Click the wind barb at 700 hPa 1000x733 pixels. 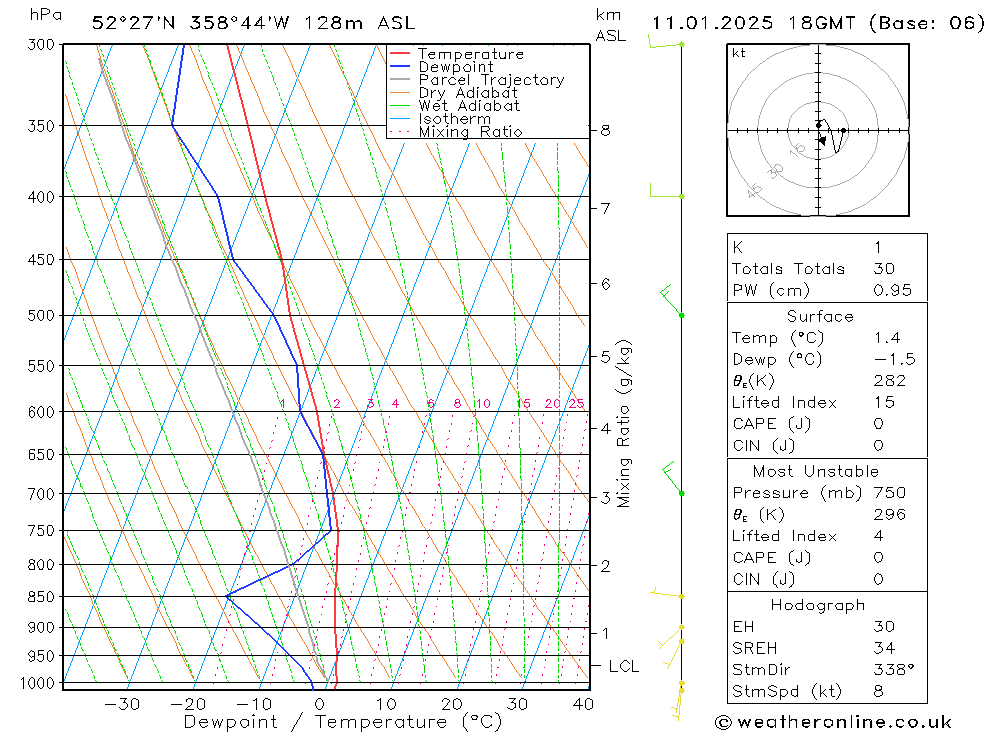point(673,479)
